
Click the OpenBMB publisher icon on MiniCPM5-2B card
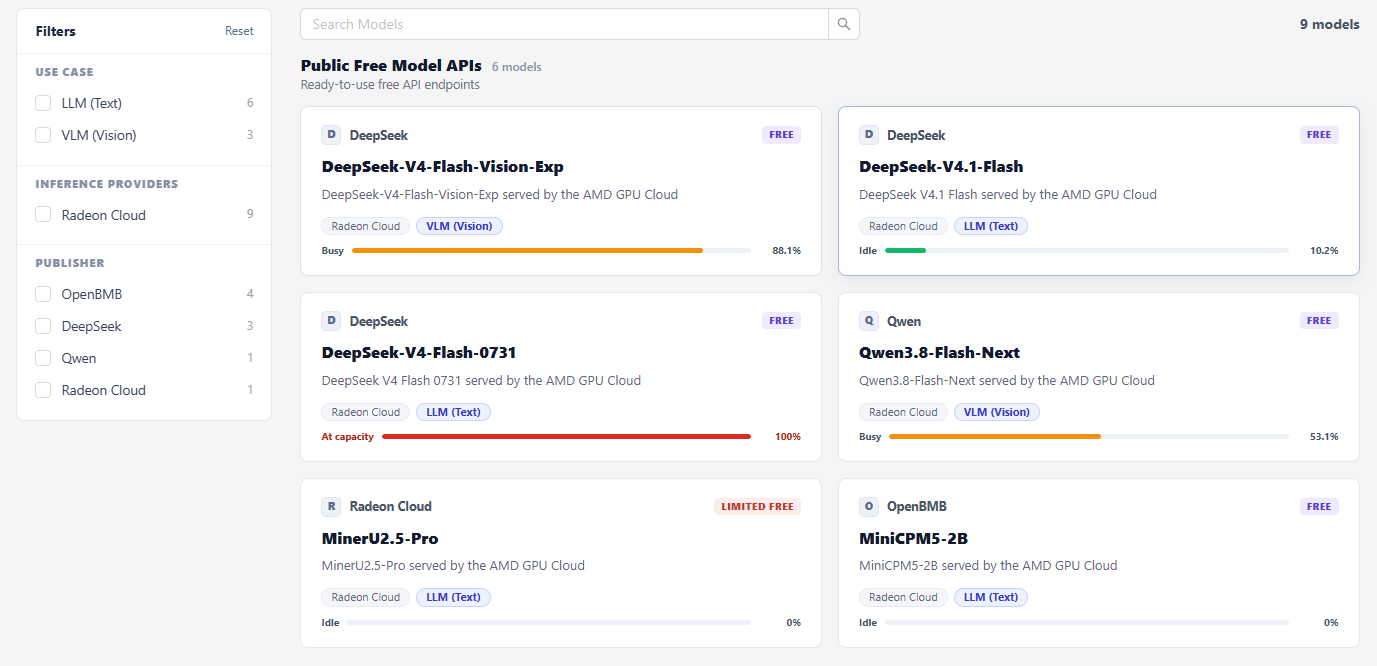point(869,506)
